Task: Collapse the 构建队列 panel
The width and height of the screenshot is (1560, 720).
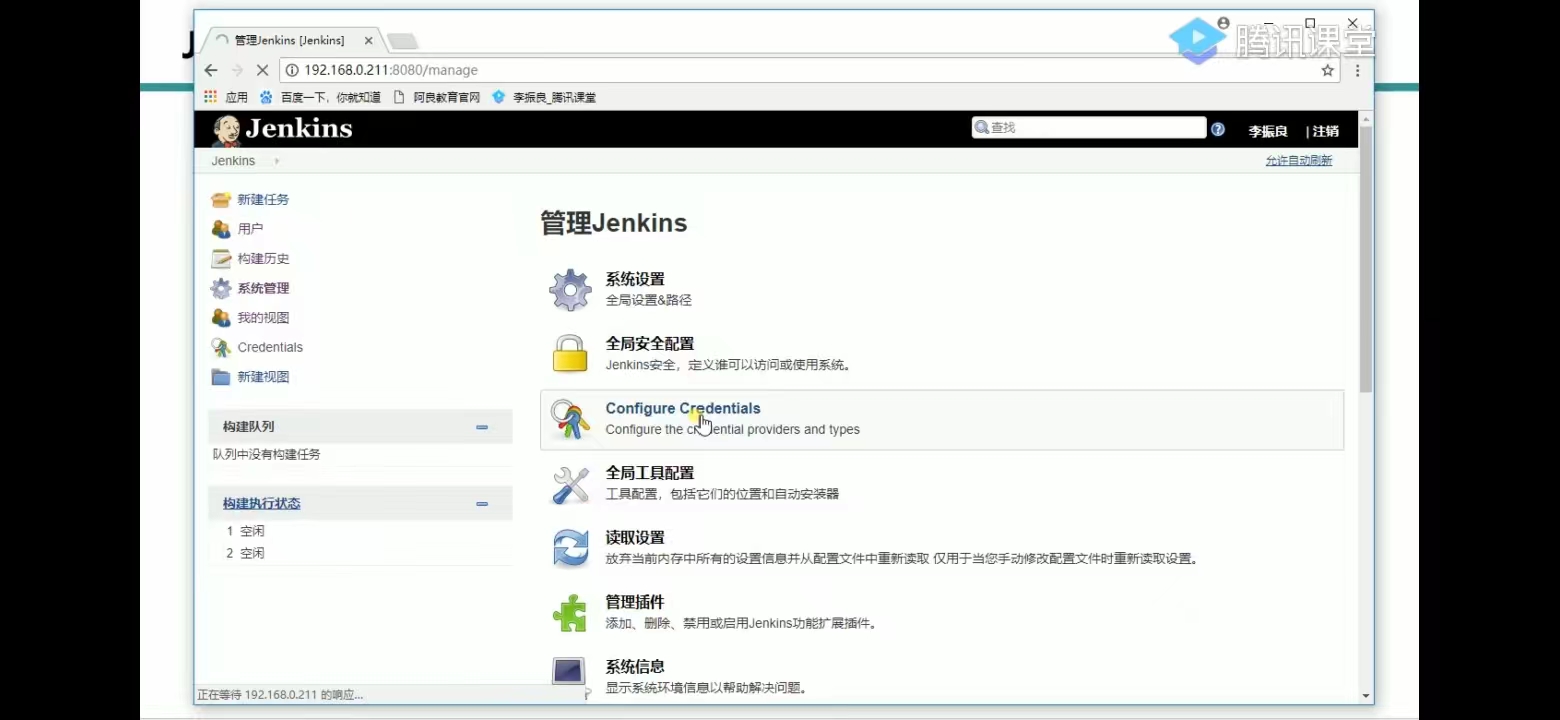Action: 482,427
